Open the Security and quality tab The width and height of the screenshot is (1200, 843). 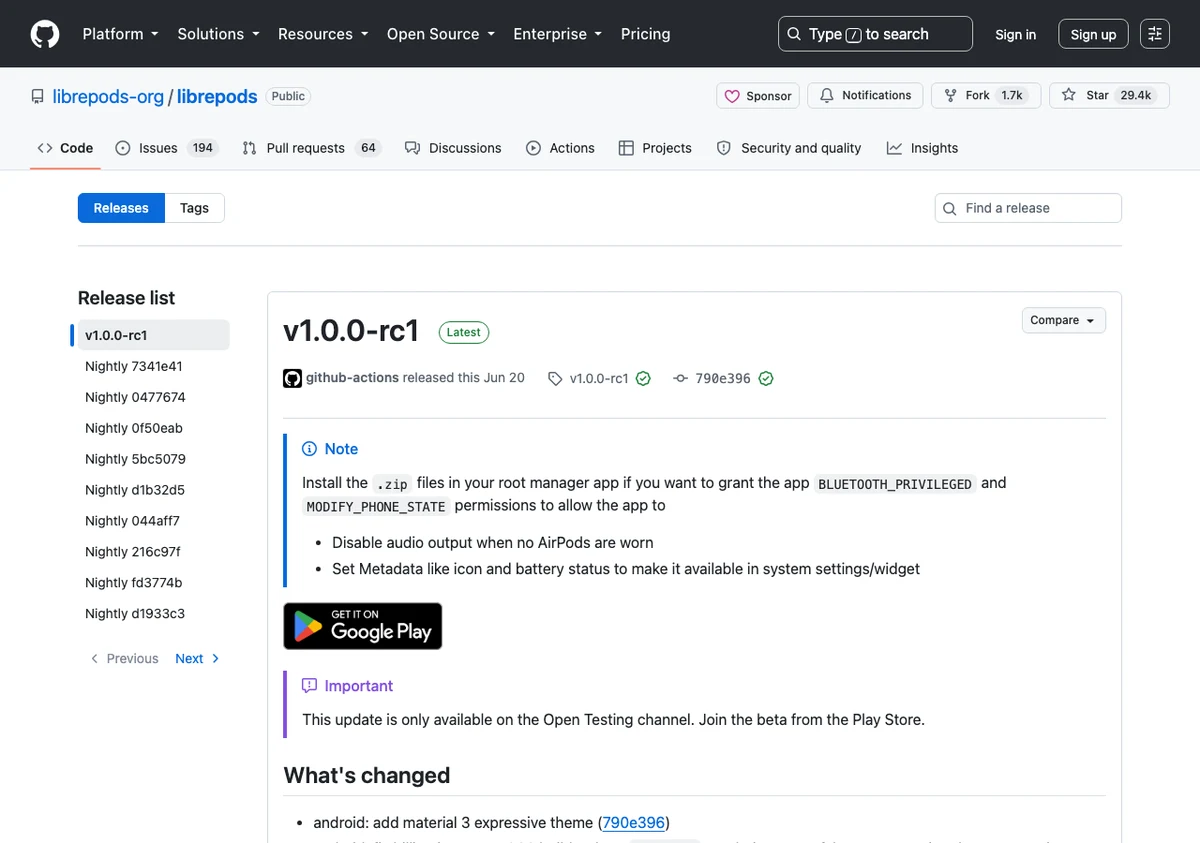tap(789, 148)
